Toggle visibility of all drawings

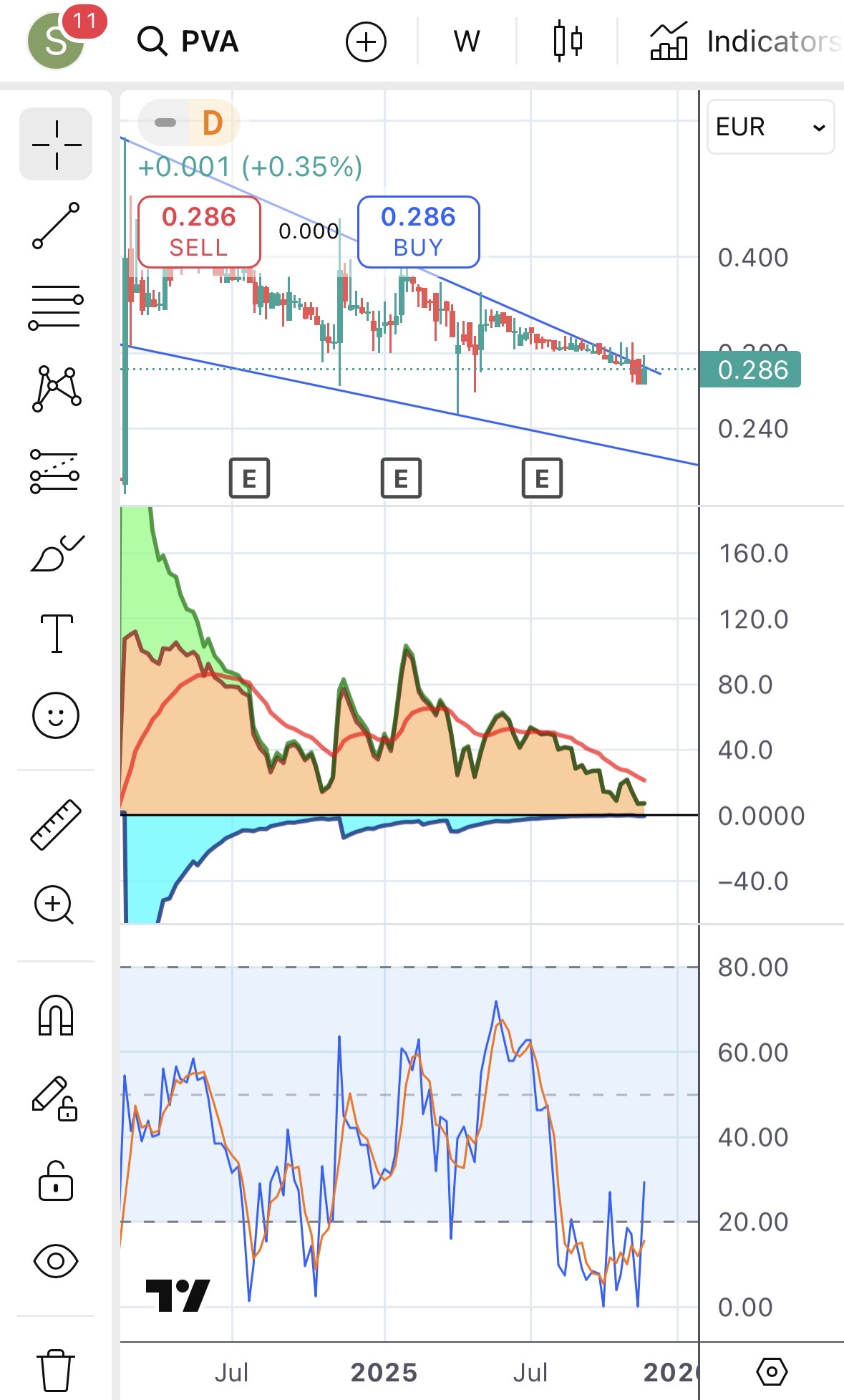click(56, 1261)
